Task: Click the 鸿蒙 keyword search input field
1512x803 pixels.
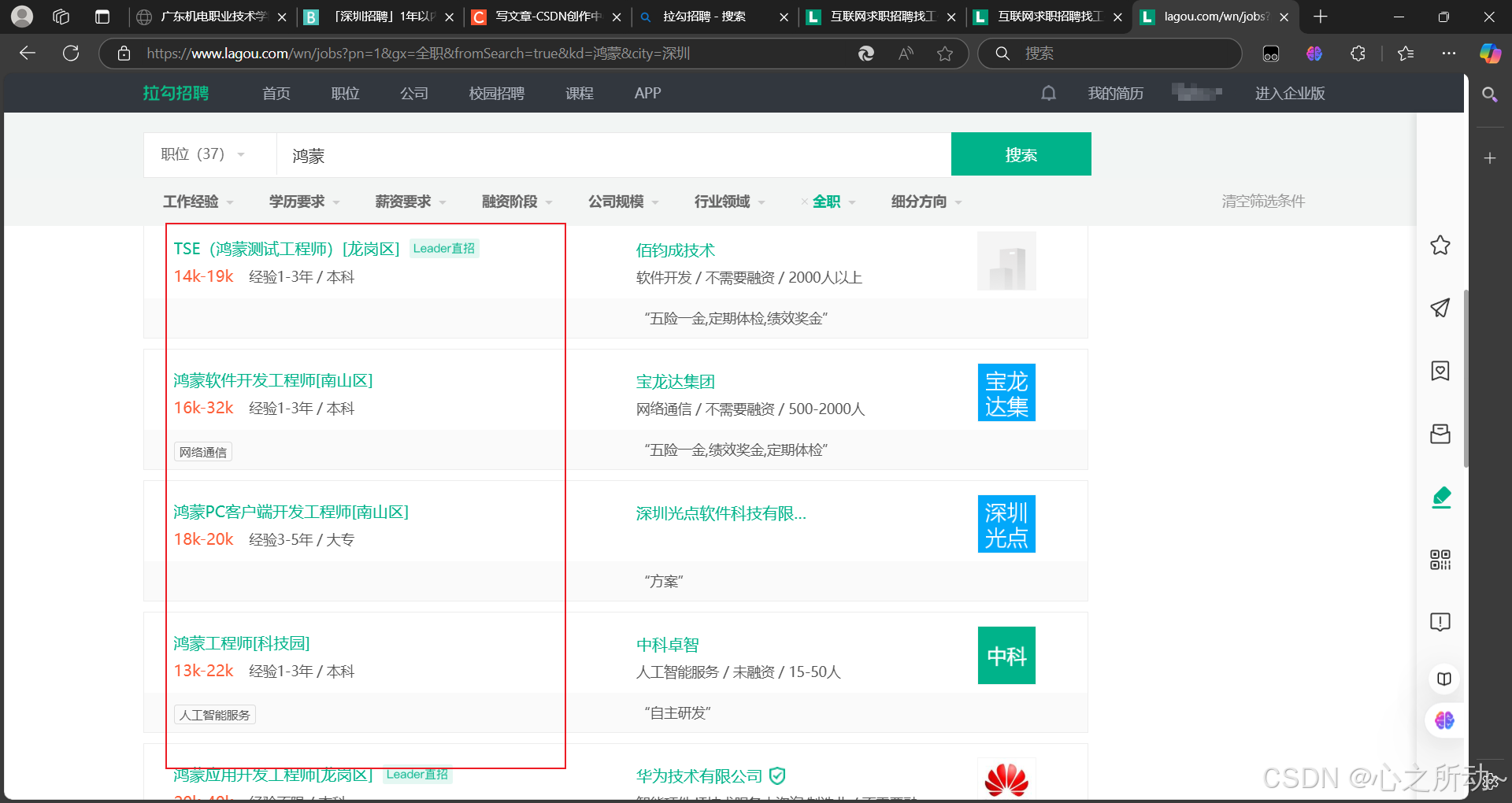Action: tap(613, 155)
